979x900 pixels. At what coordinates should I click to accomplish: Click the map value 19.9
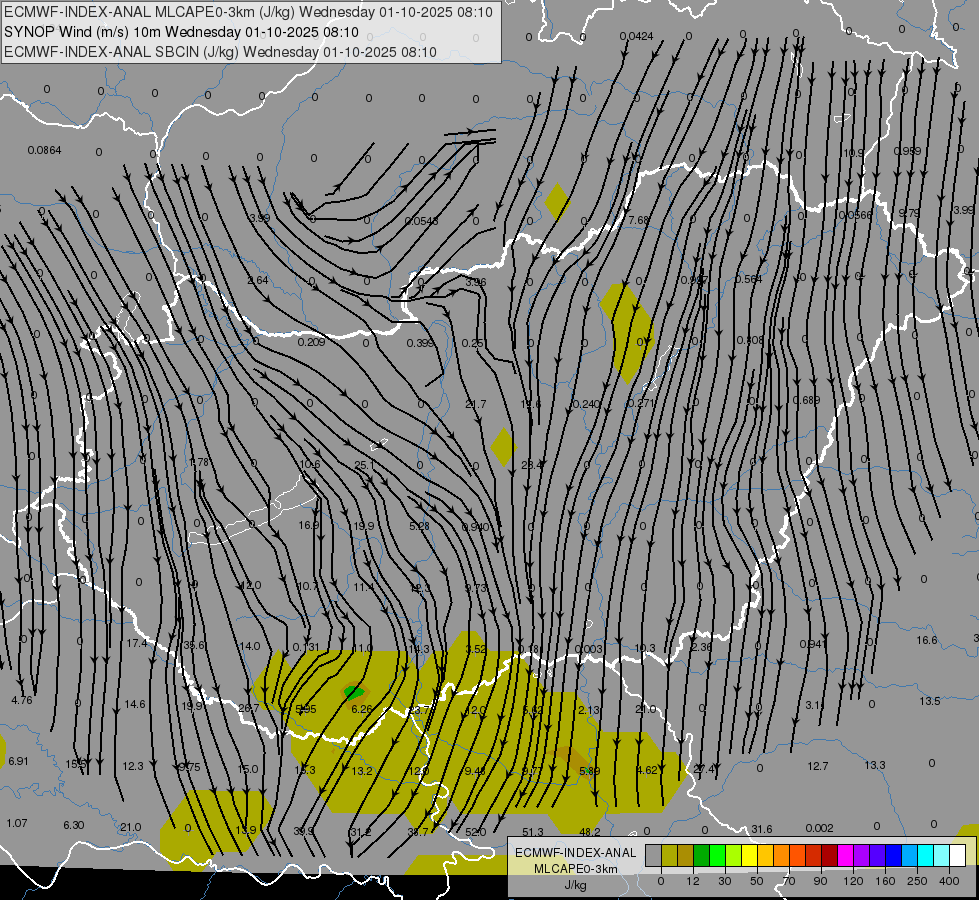coord(363,527)
